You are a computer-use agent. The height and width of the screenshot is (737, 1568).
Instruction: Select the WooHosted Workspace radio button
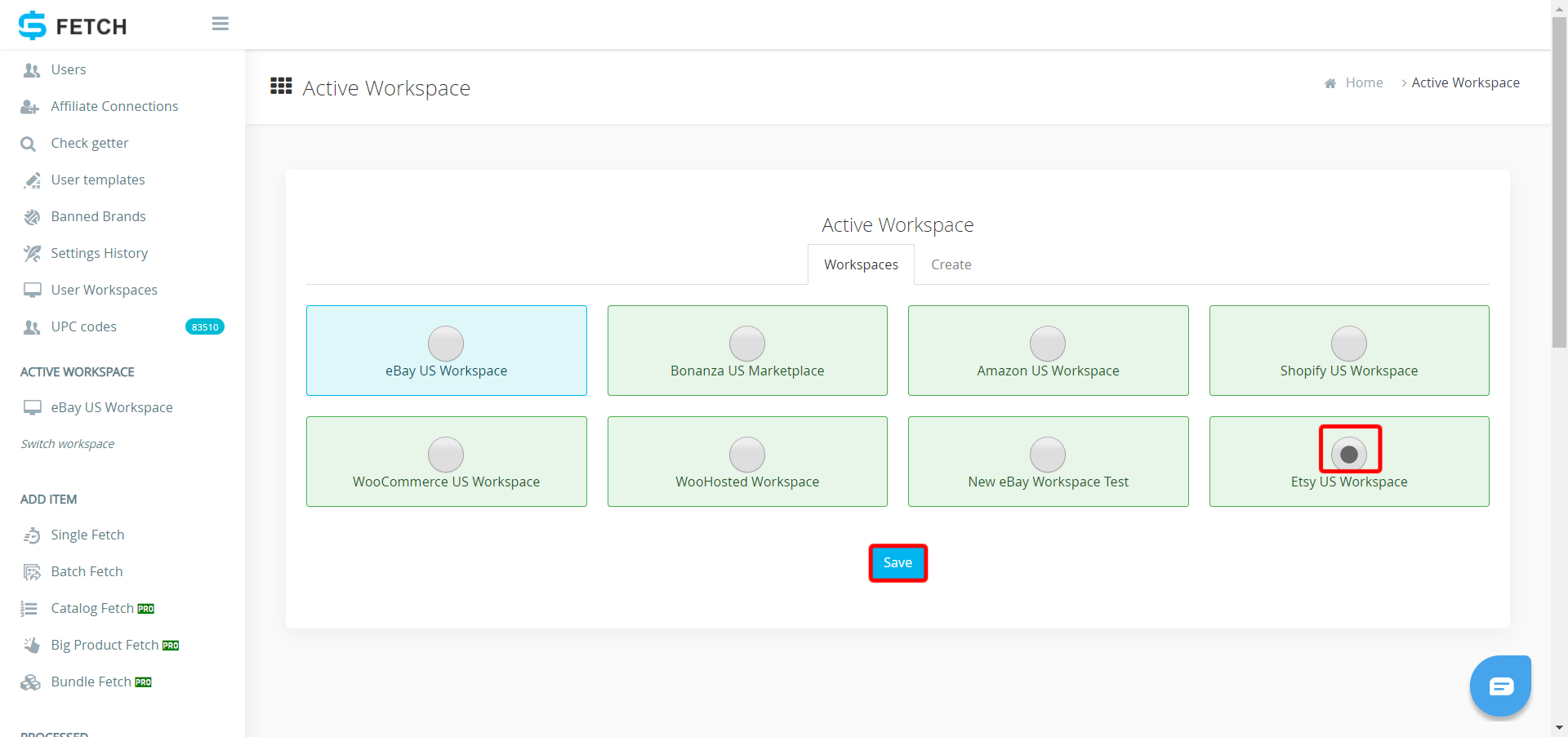[x=747, y=455]
